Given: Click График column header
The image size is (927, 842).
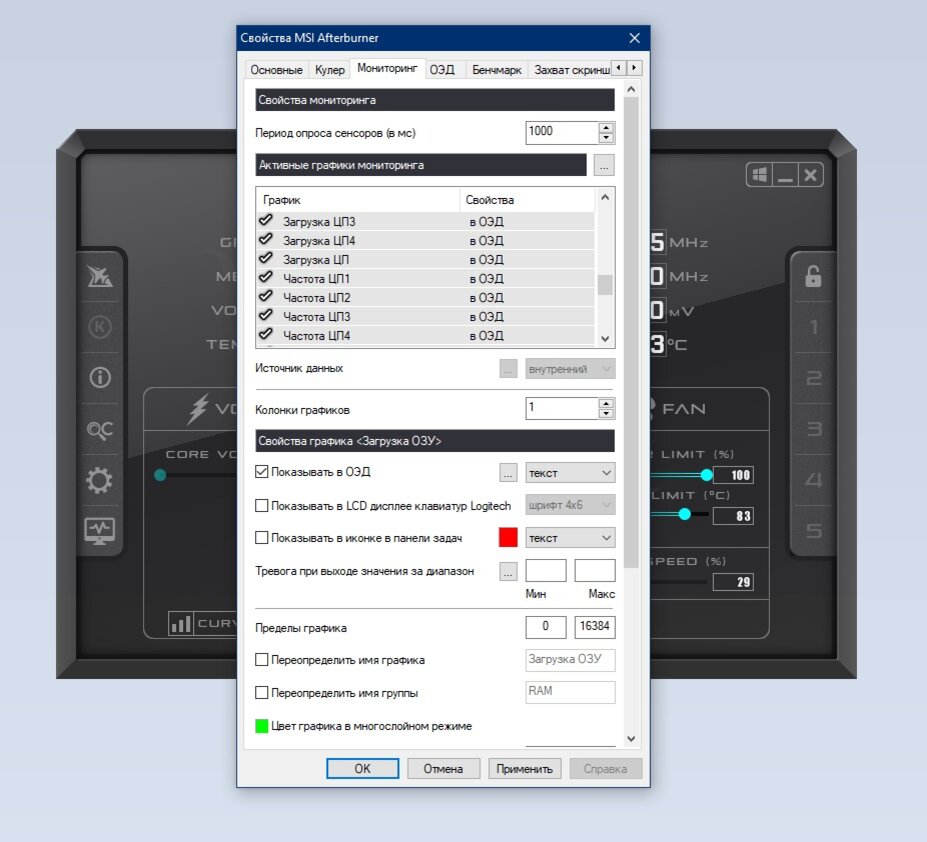Looking at the screenshot, I should [x=358, y=200].
